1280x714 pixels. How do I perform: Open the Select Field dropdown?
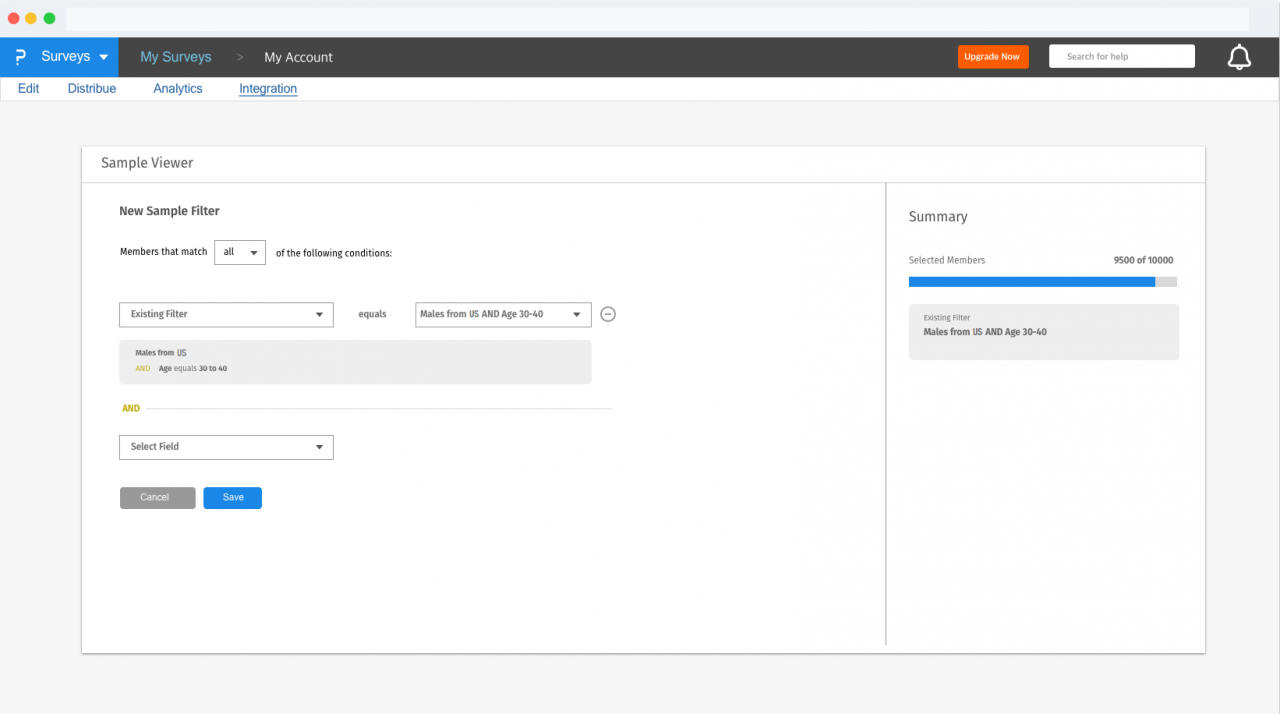226,447
